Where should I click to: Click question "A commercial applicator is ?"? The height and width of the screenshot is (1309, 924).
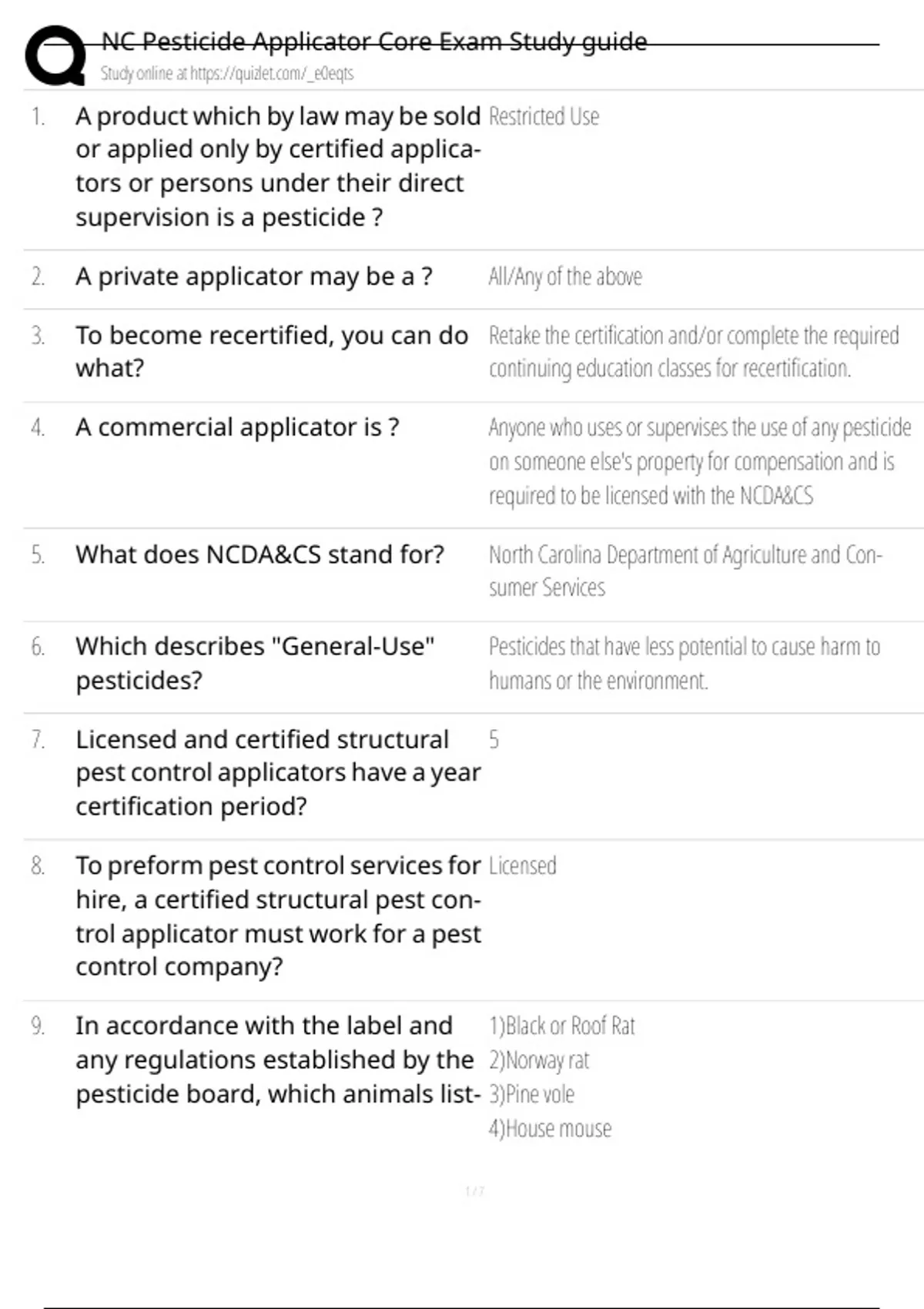[x=237, y=427]
